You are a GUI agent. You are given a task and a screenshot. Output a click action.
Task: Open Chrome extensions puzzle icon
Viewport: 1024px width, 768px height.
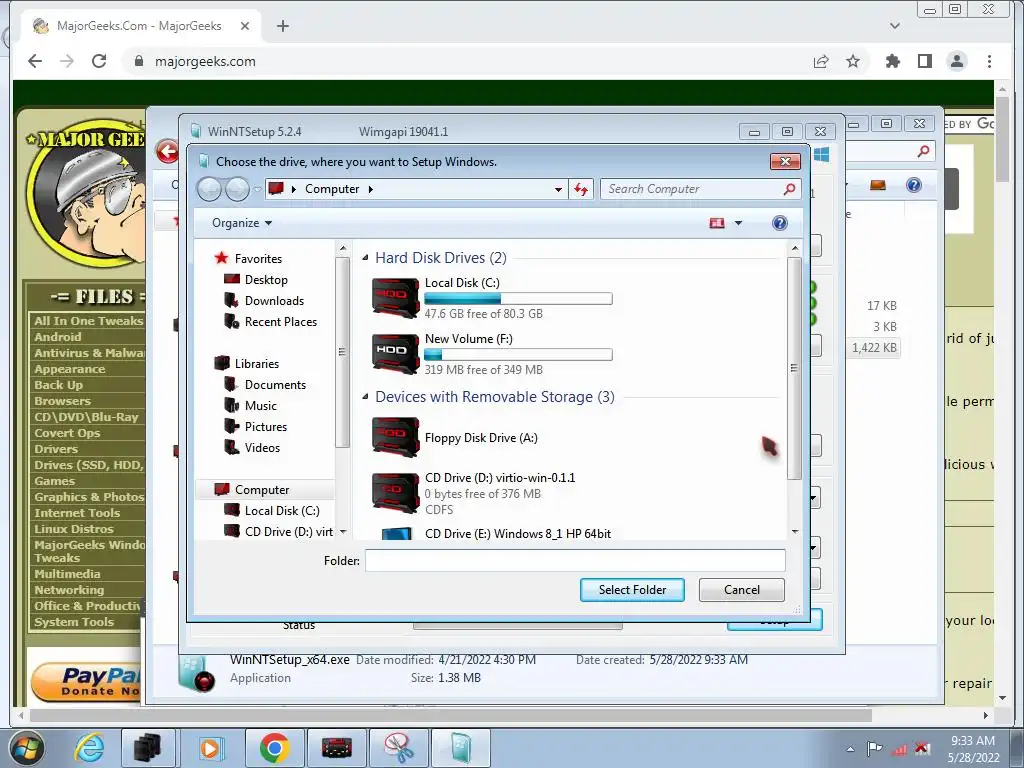[892, 61]
